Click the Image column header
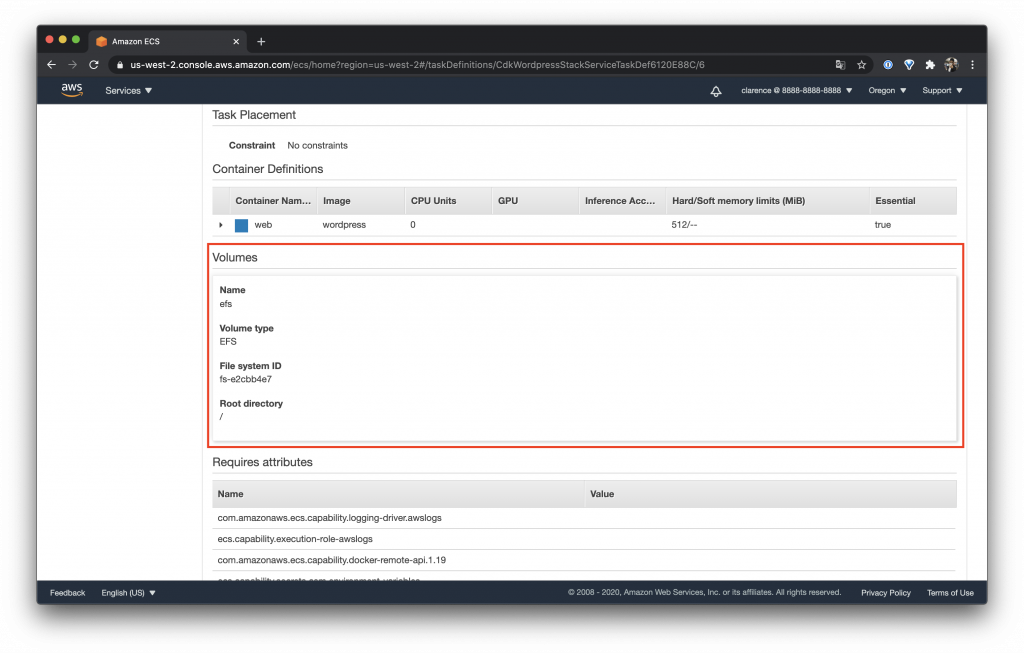 pyautogui.click(x=360, y=201)
